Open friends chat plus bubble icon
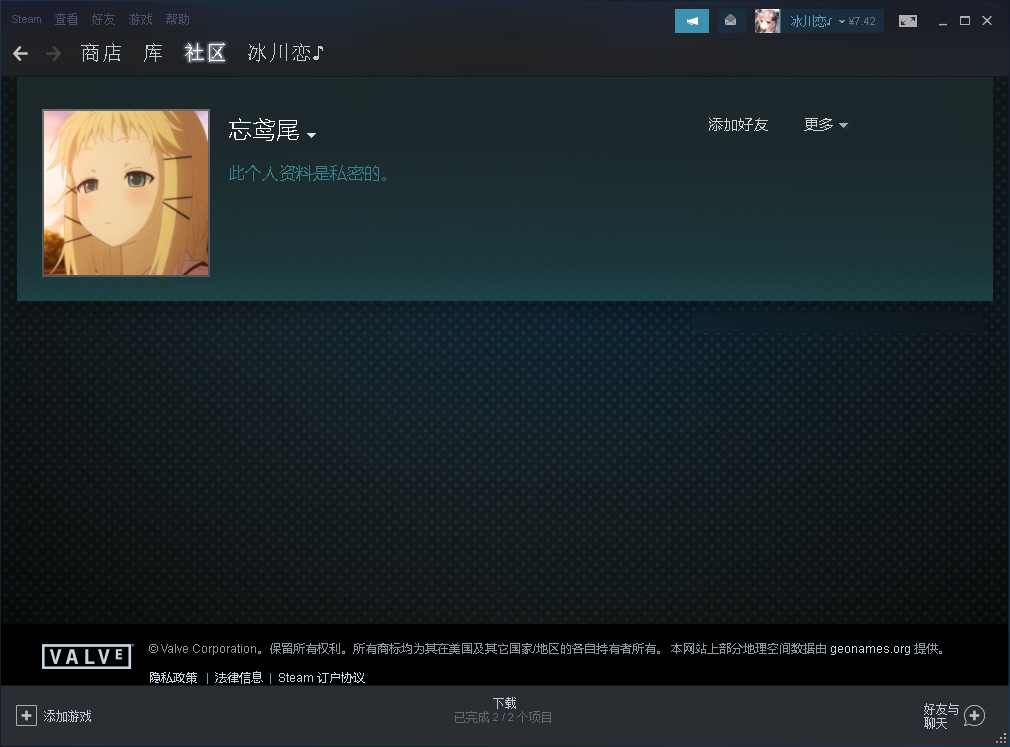The width and height of the screenshot is (1010, 747). [x=975, y=715]
